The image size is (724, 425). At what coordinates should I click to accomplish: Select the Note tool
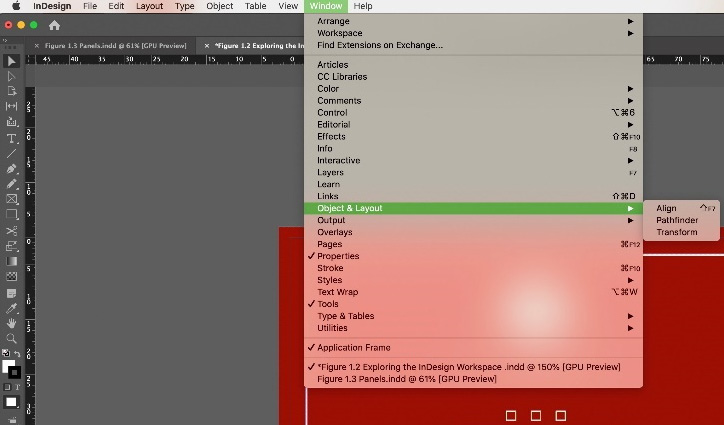coord(12,293)
